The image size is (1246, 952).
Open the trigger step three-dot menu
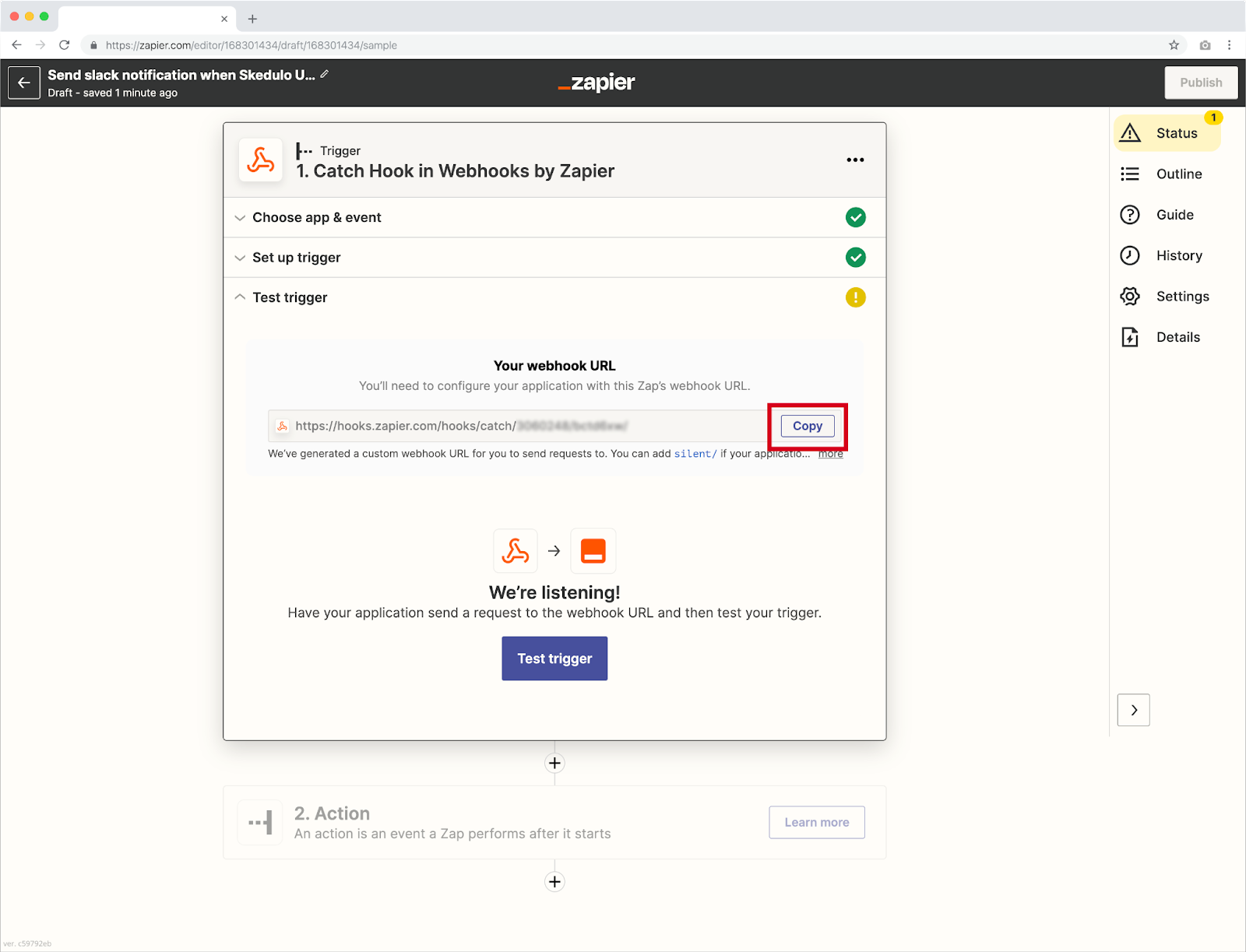(x=855, y=160)
